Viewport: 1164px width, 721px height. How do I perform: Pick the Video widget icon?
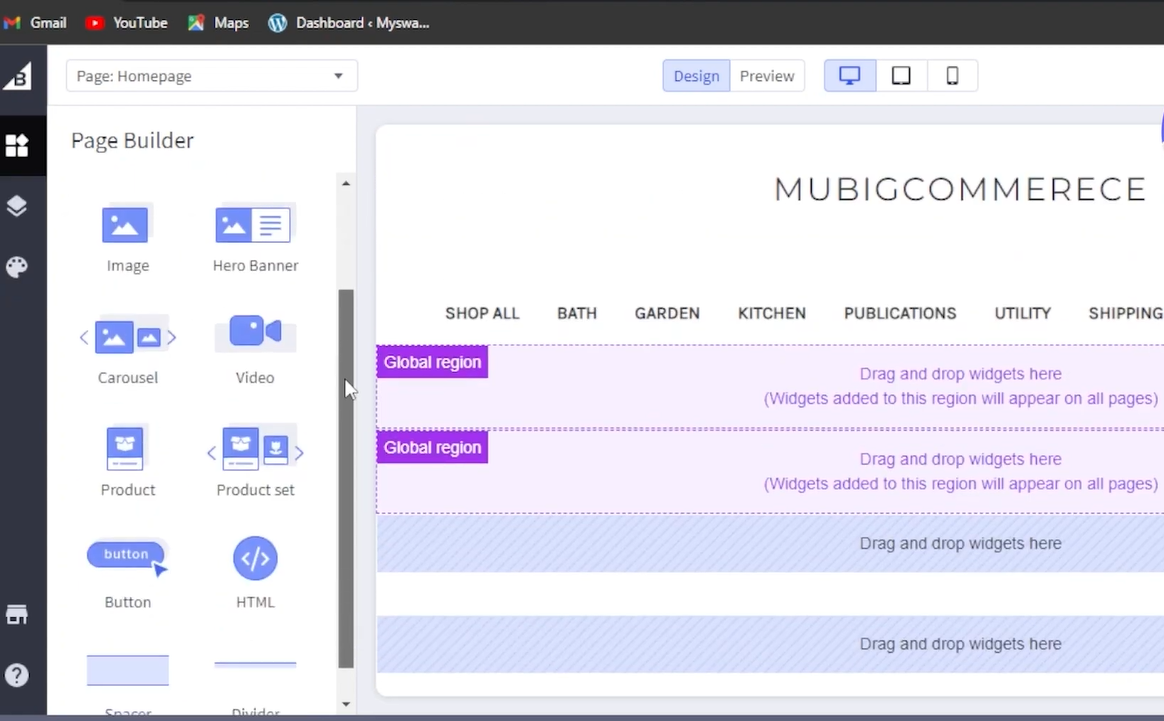(x=255, y=332)
